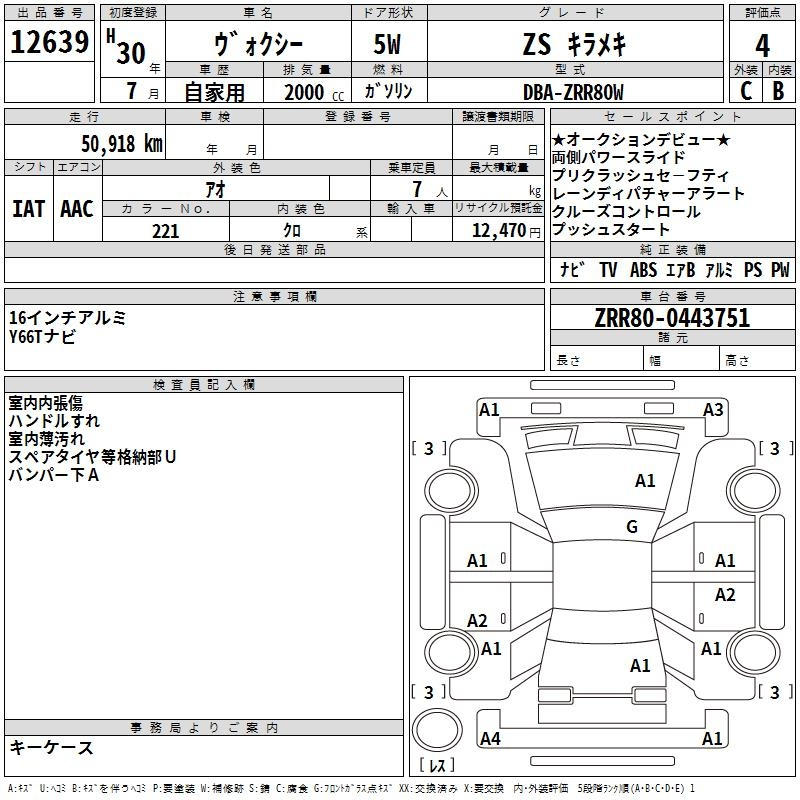Click the 譲渡書類期限 header
This screenshot has height=800, width=800.
pyautogui.click(x=498, y=116)
